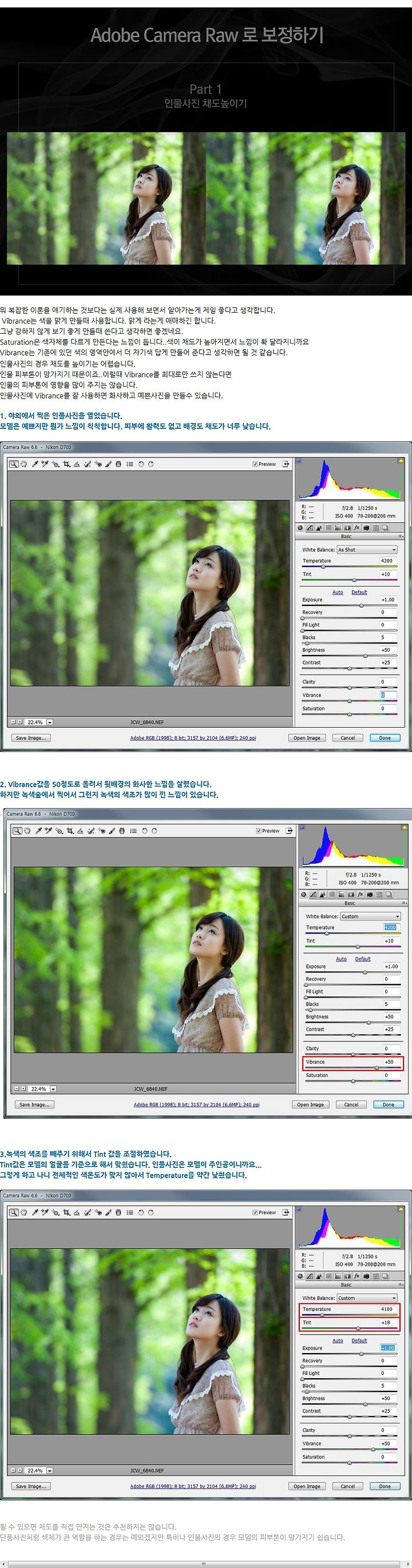412x1568 pixels.
Task: Open Effects fx panel in third Camera Raw window
Action: click(356, 1276)
